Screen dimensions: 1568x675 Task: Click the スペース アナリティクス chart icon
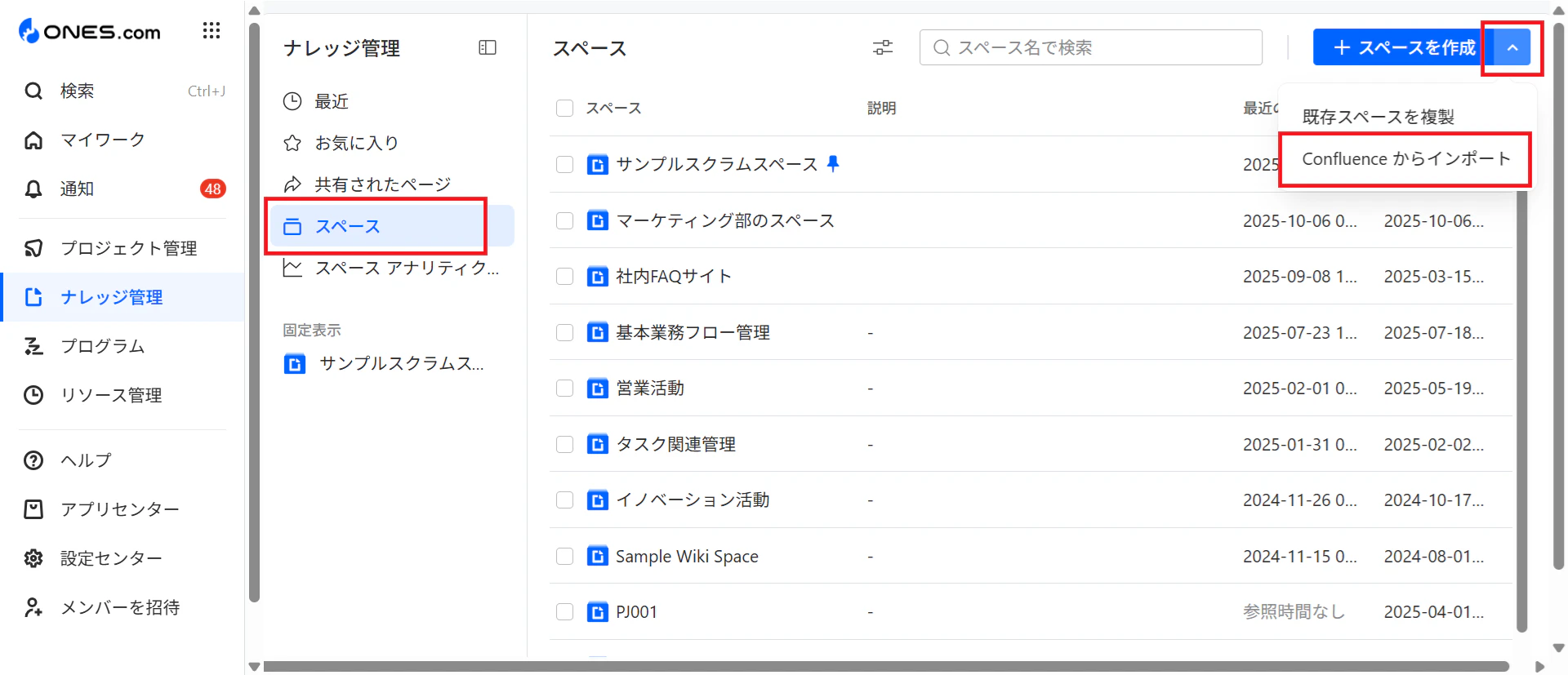click(292, 268)
